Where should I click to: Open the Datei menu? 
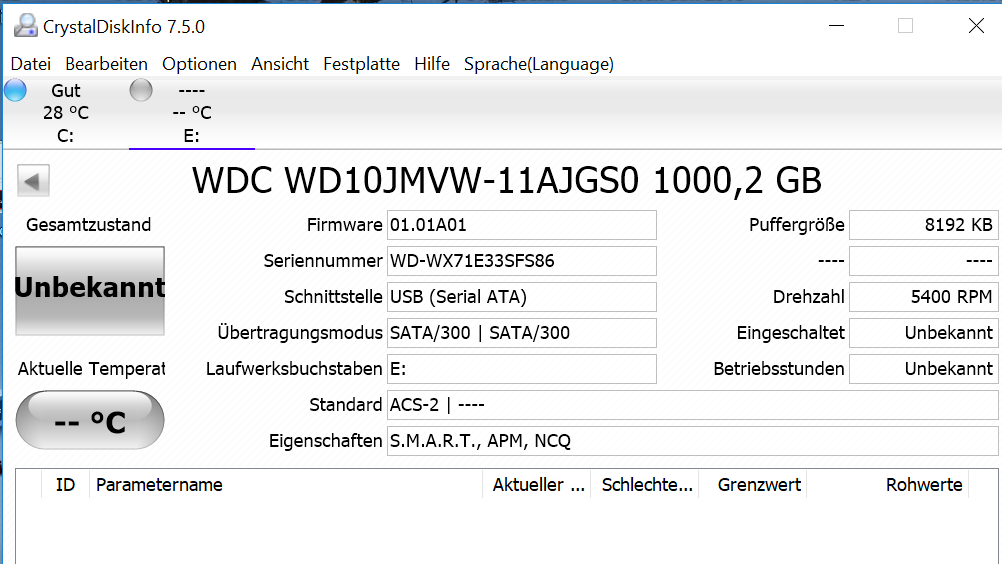coord(31,64)
